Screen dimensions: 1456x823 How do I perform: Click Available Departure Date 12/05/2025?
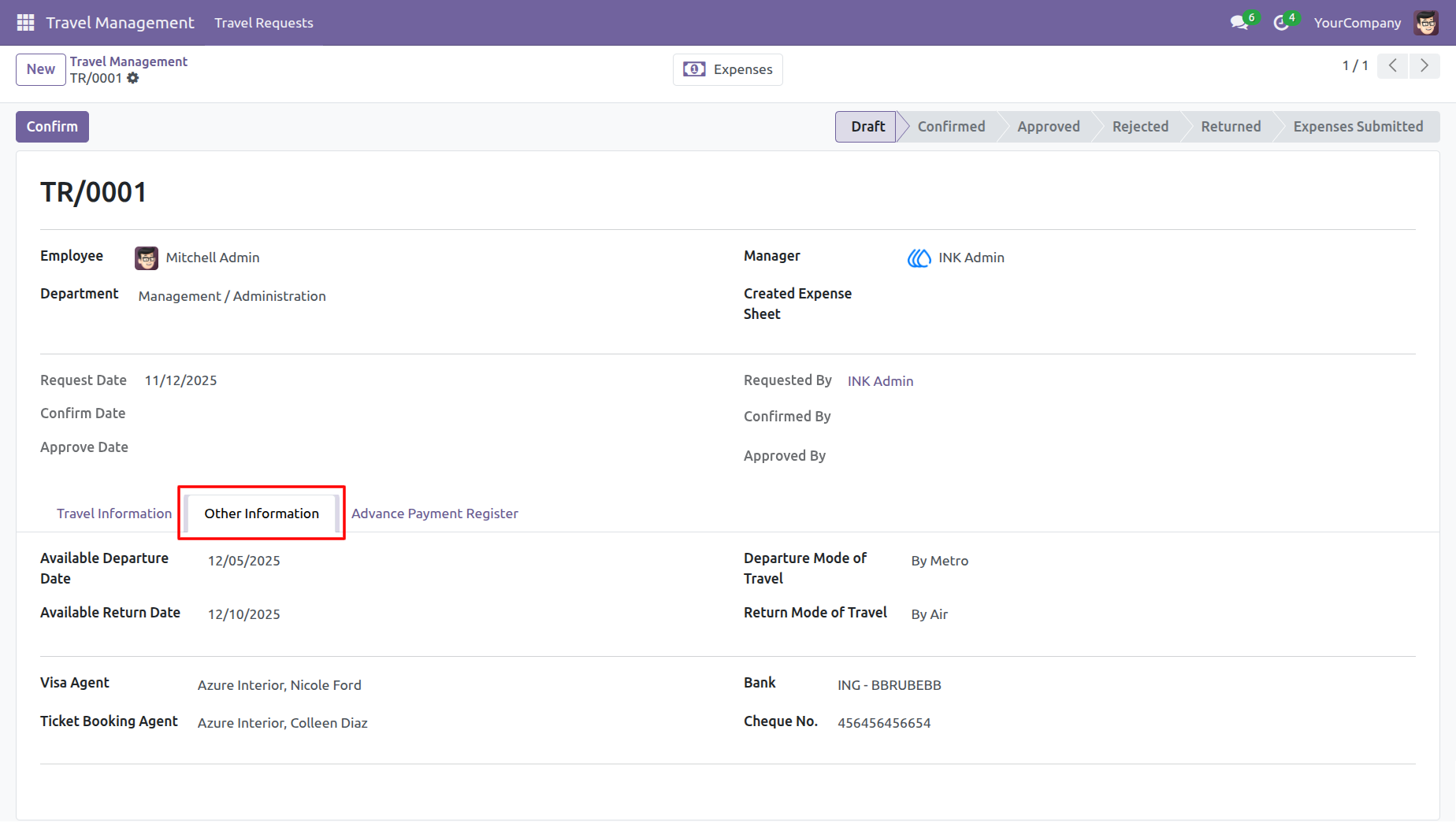pos(244,561)
